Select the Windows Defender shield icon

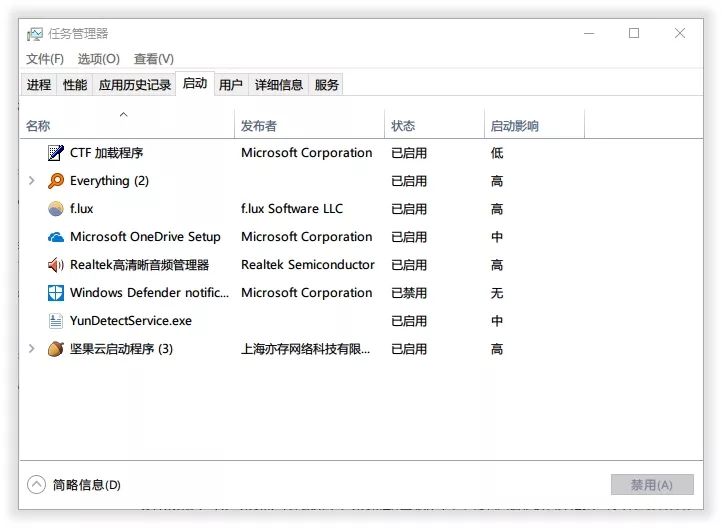(x=56, y=293)
